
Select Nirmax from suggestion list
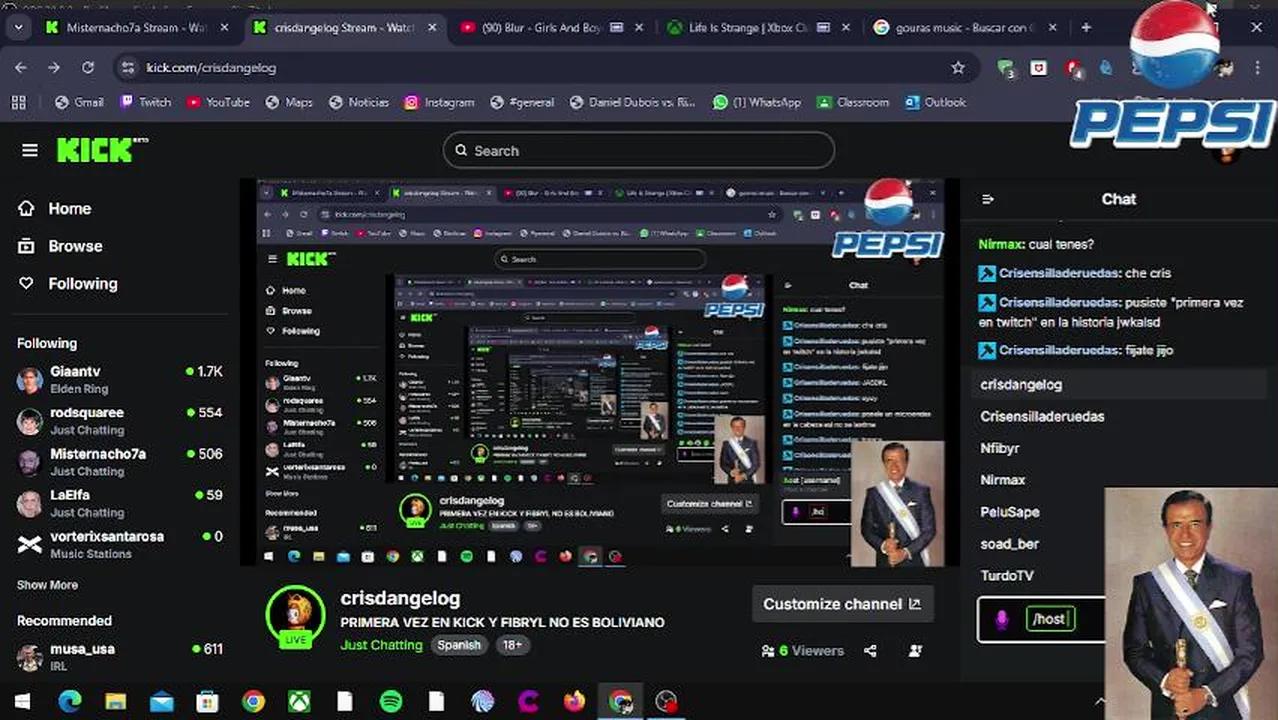tap(1040, 480)
